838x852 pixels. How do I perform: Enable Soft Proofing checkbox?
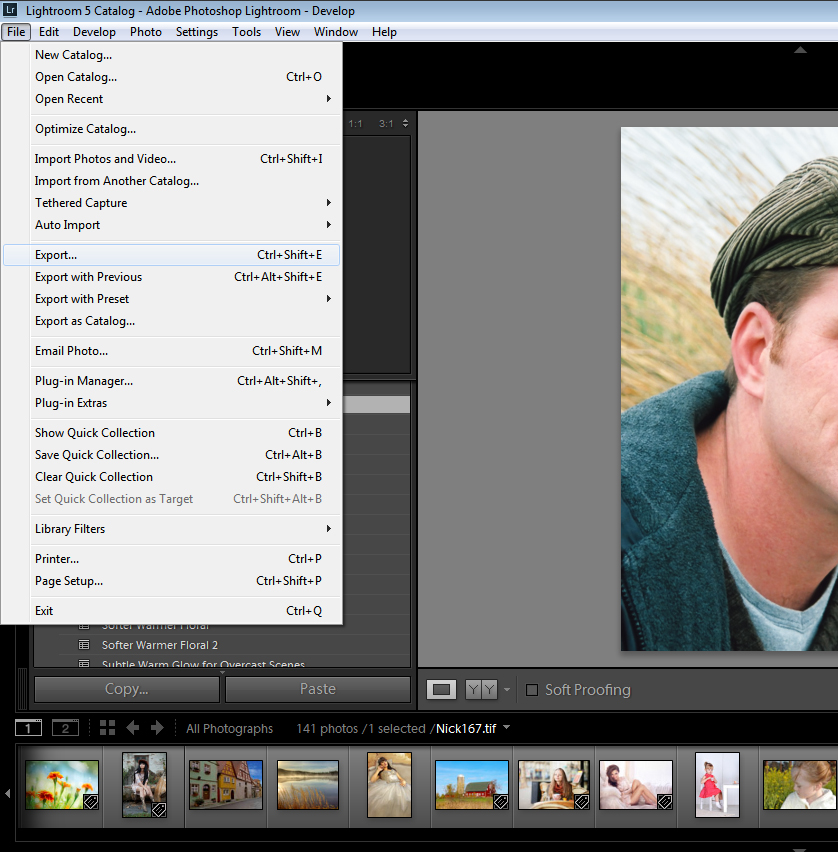[x=532, y=689]
